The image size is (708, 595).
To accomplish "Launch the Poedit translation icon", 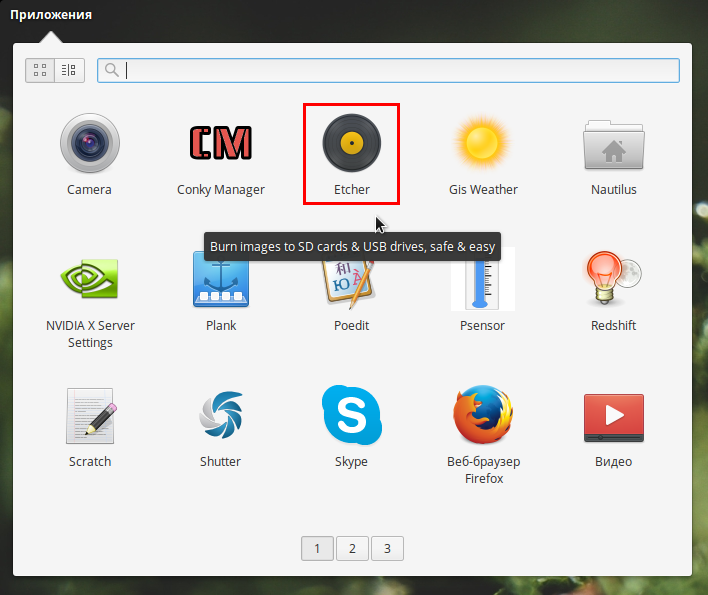I will tap(350, 282).
